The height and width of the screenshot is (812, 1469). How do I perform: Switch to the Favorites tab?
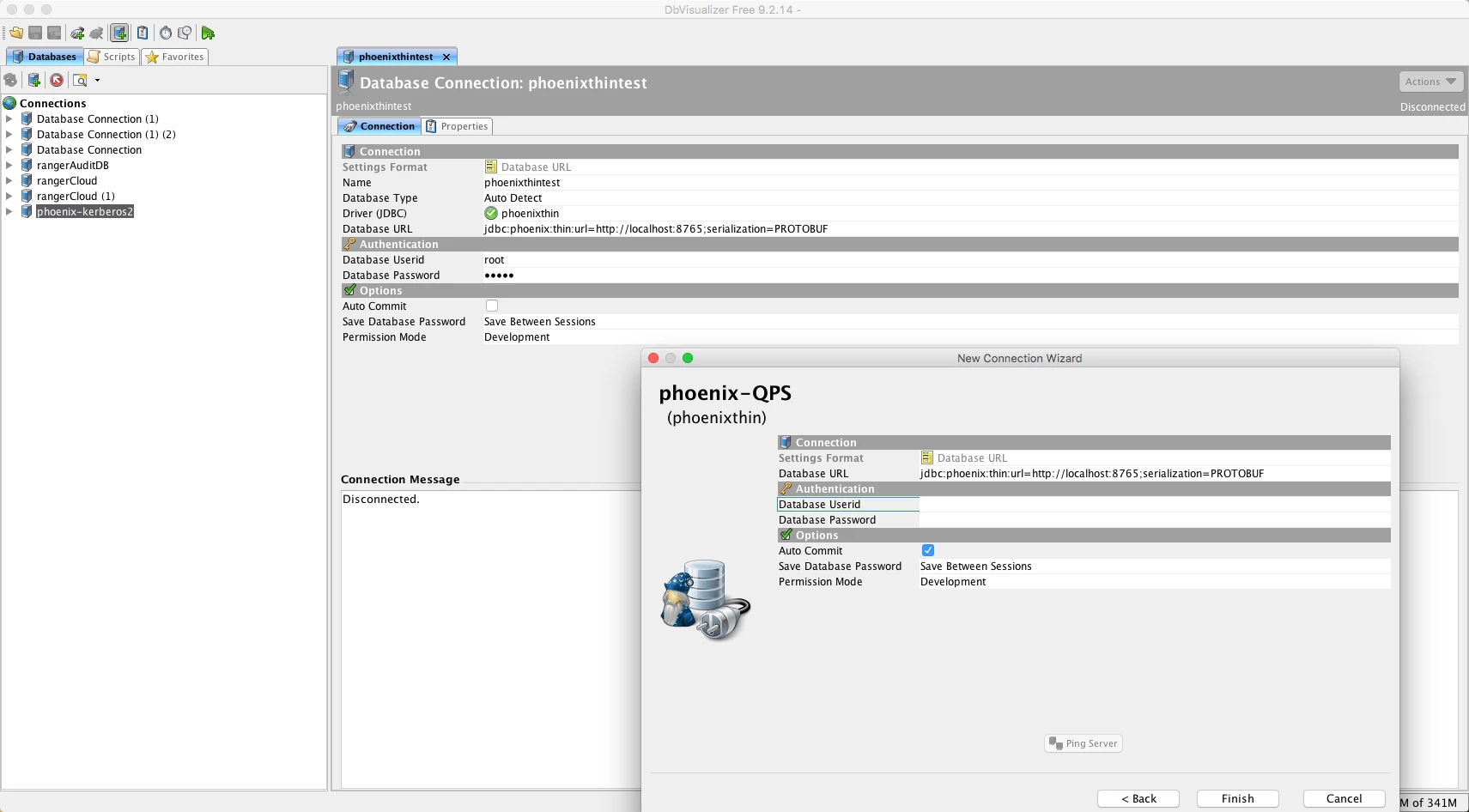point(175,57)
